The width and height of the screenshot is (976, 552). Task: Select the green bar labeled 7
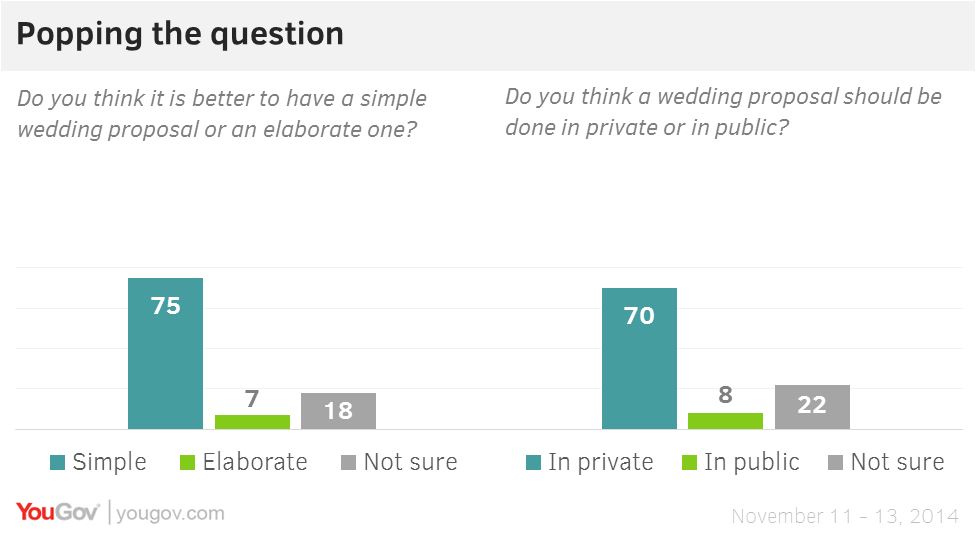252,422
